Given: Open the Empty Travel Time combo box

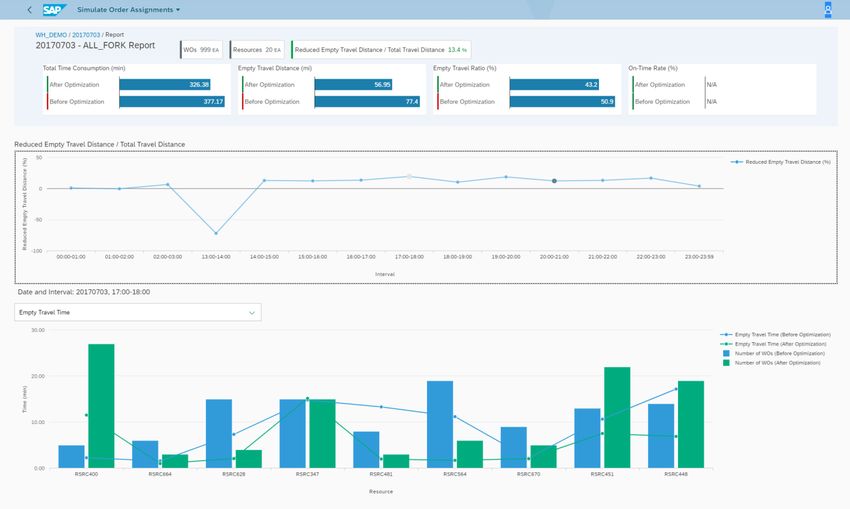Looking at the screenshot, I should click(137, 312).
